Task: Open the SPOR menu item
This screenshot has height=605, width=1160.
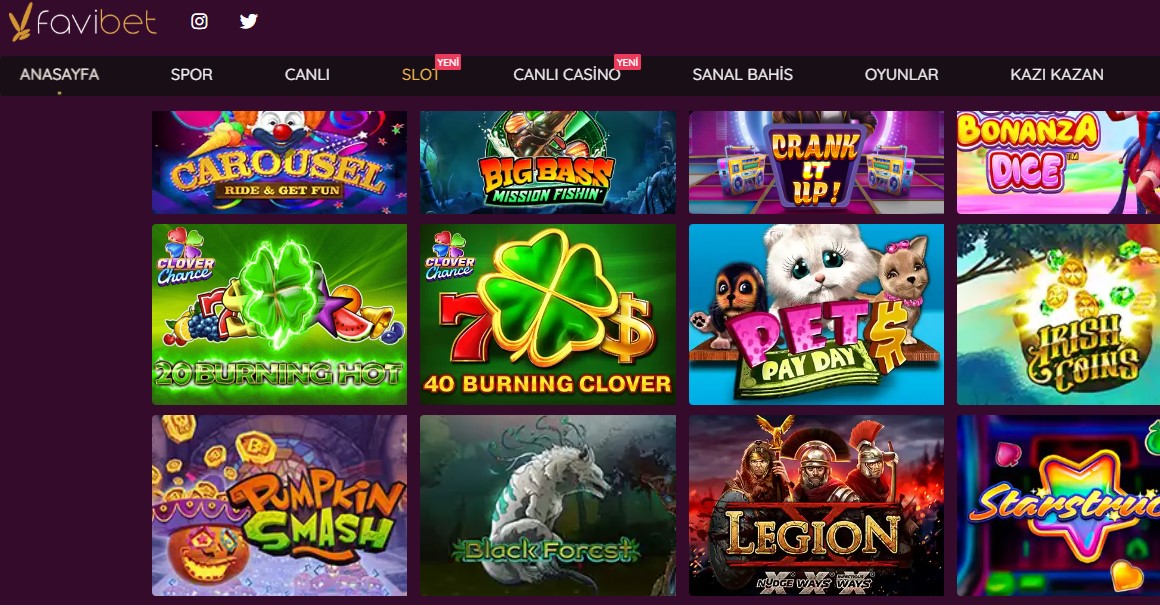Action: (192, 75)
